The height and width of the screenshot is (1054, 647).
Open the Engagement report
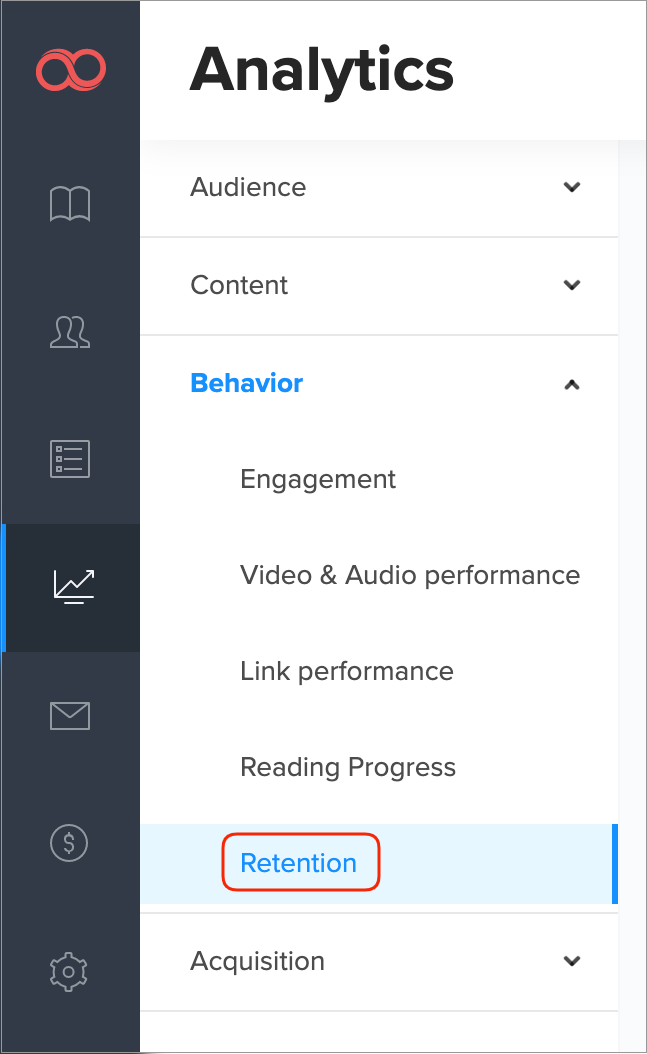click(318, 479)
